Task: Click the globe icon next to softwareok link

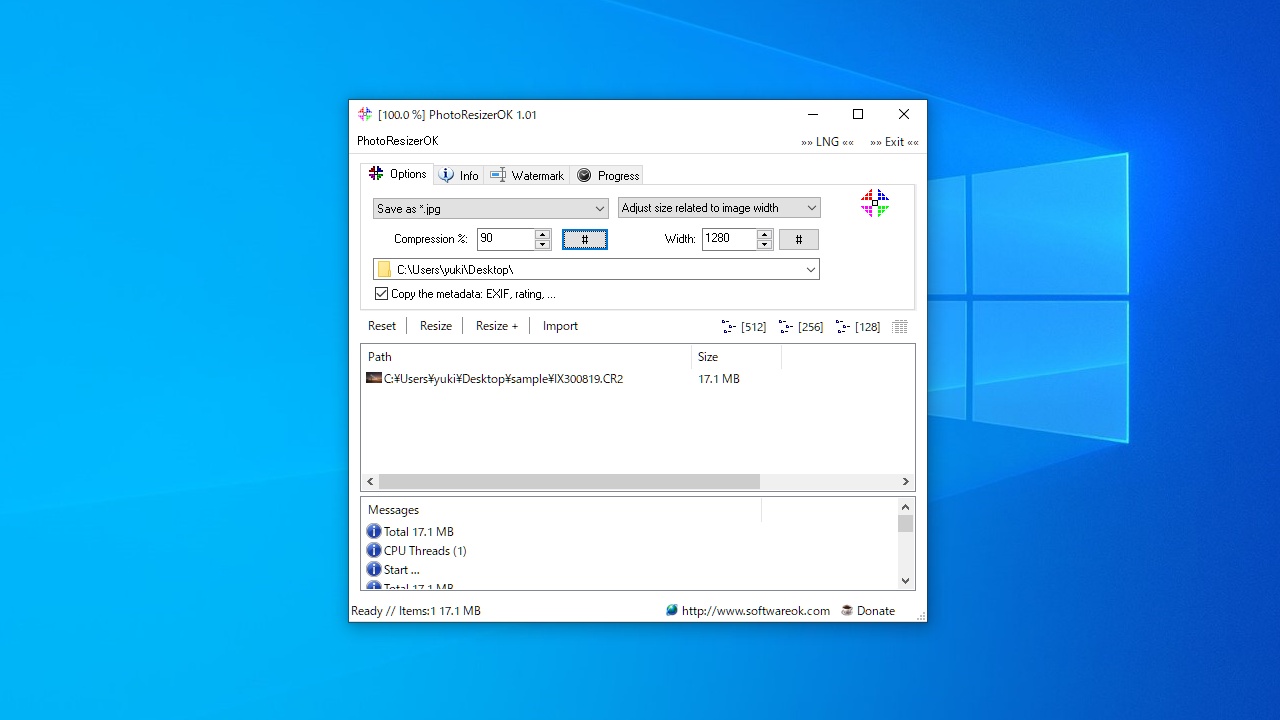Action: pos(672,610)
